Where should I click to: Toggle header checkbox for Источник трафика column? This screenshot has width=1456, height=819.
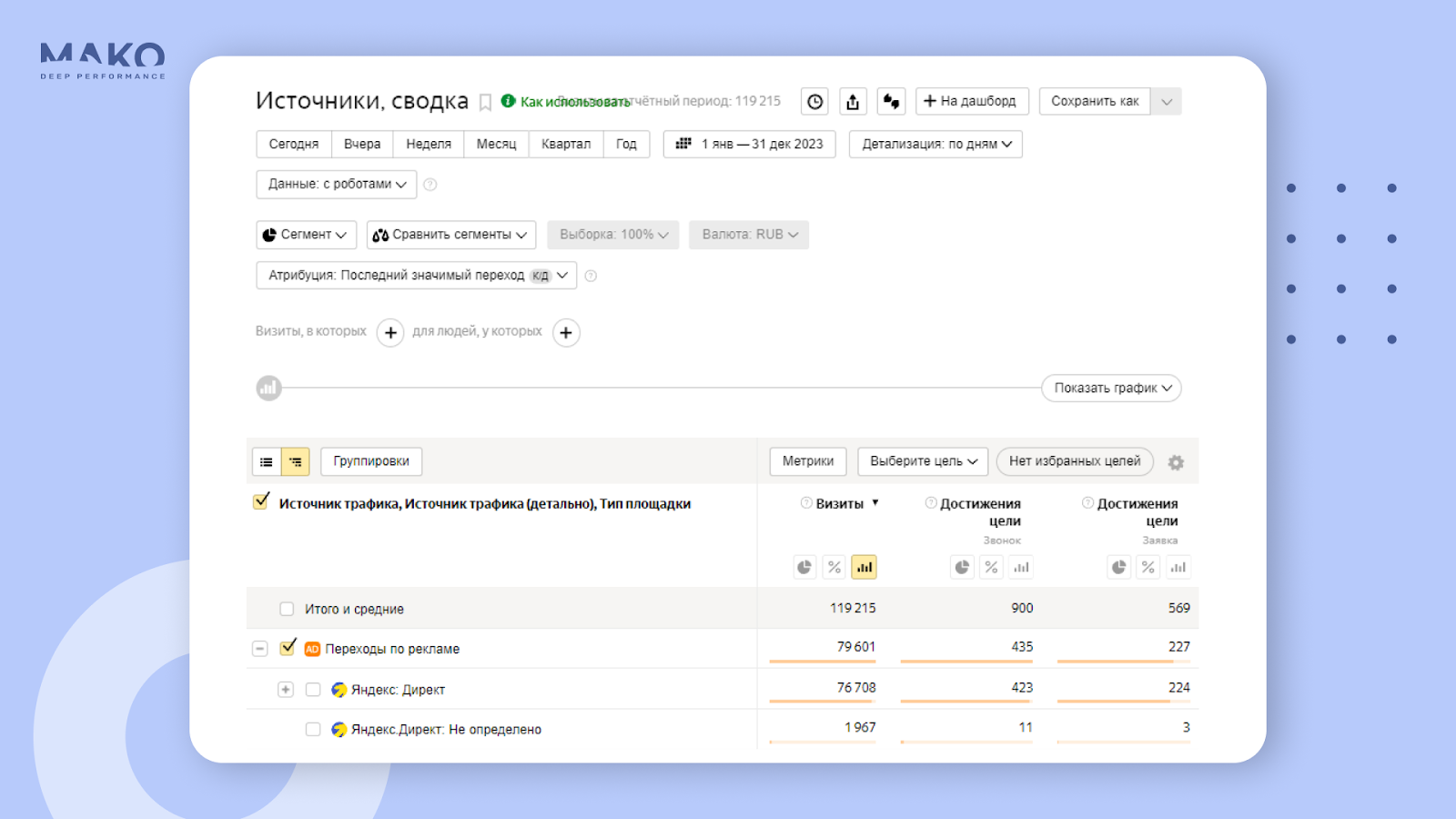pos(261,501)
